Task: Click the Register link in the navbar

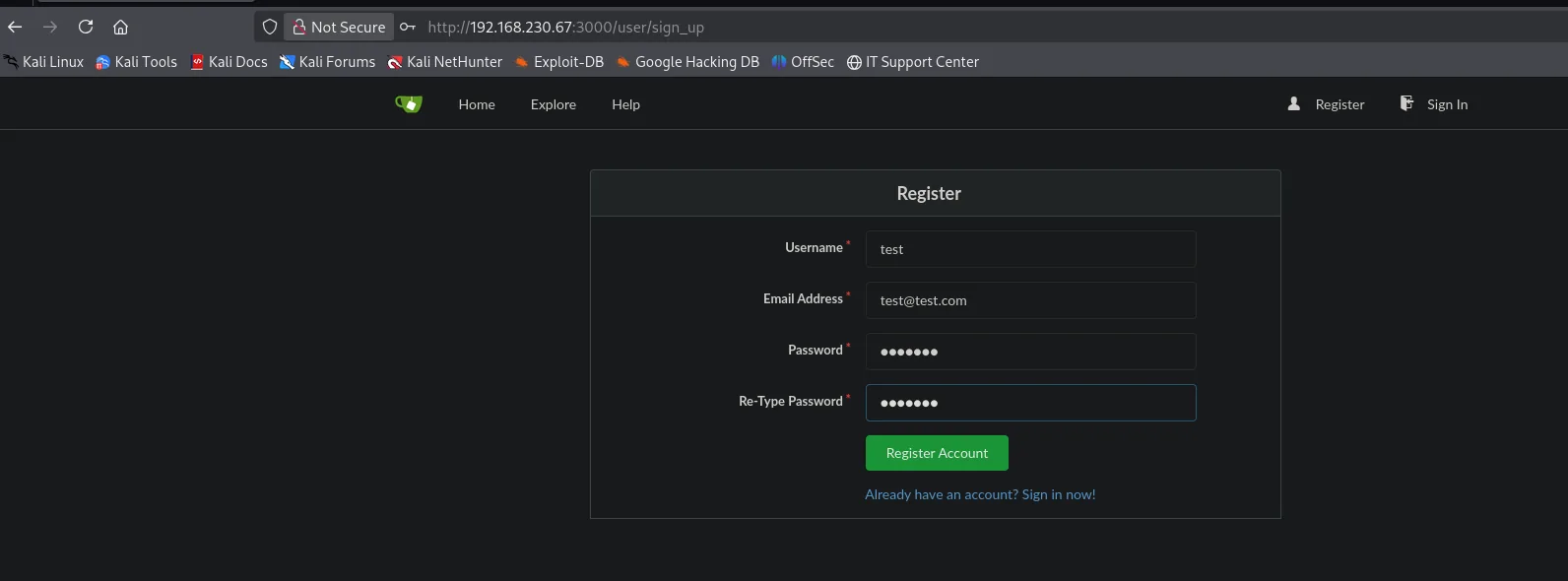Action: (1327, 104)
